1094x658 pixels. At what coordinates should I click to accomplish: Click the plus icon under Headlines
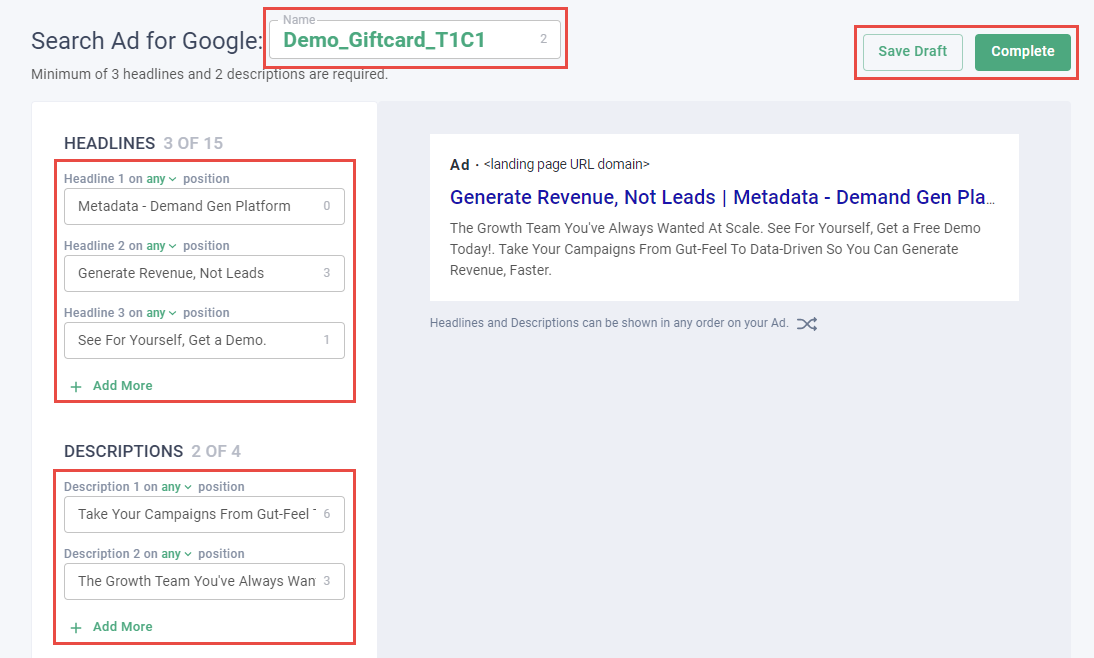click(76, 386)
